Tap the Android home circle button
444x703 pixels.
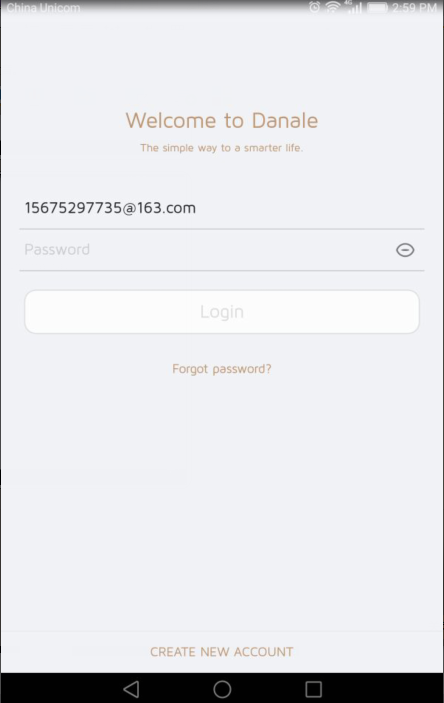[x=222, y=689]
